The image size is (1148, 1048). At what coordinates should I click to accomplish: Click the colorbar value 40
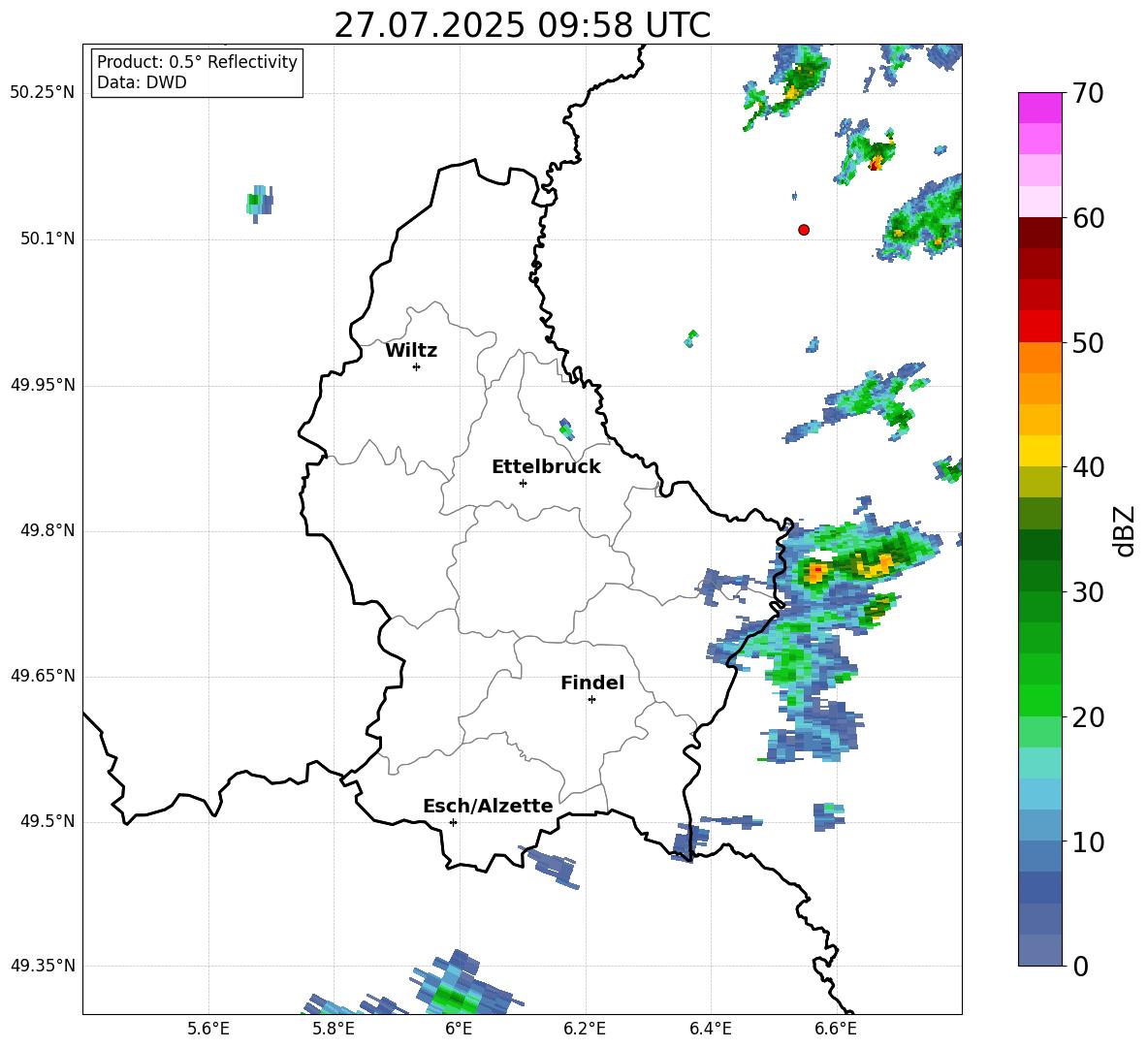pyautogui.click(x=1088, y=467)
